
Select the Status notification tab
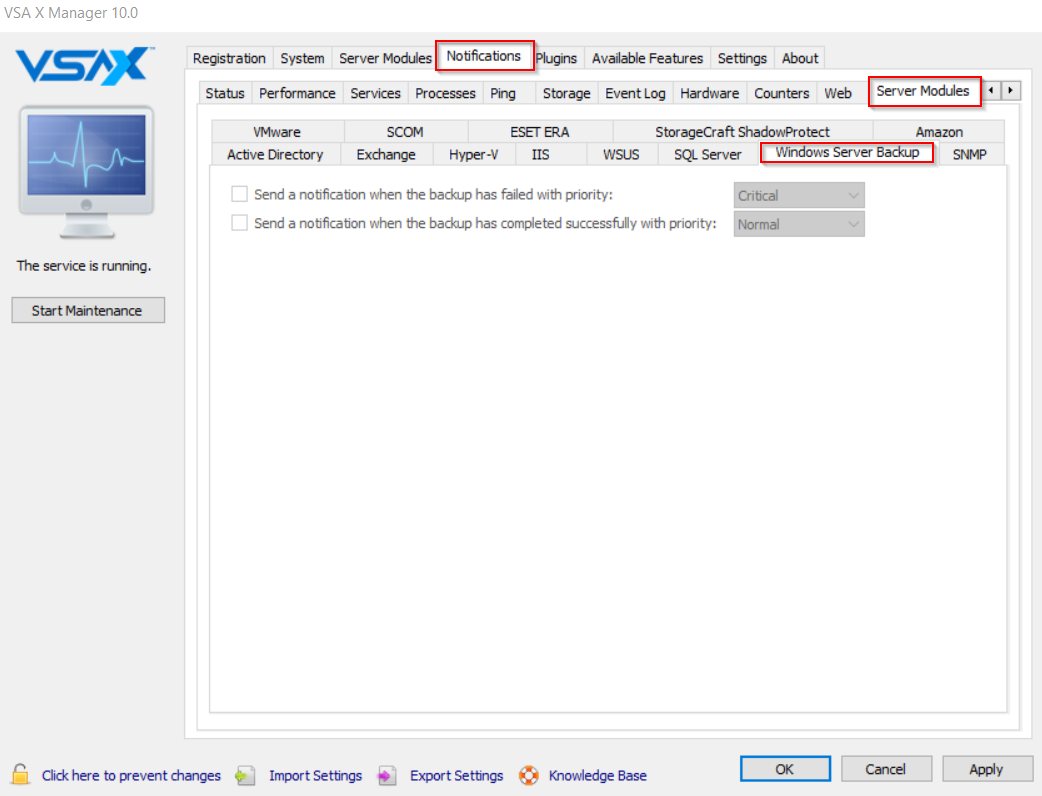(x=225, y=94)
